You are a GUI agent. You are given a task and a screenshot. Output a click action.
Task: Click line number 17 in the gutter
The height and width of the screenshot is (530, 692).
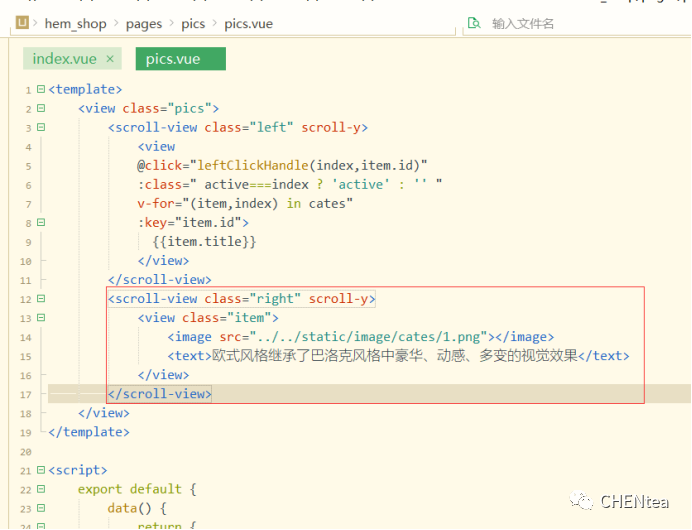point(27,394)
